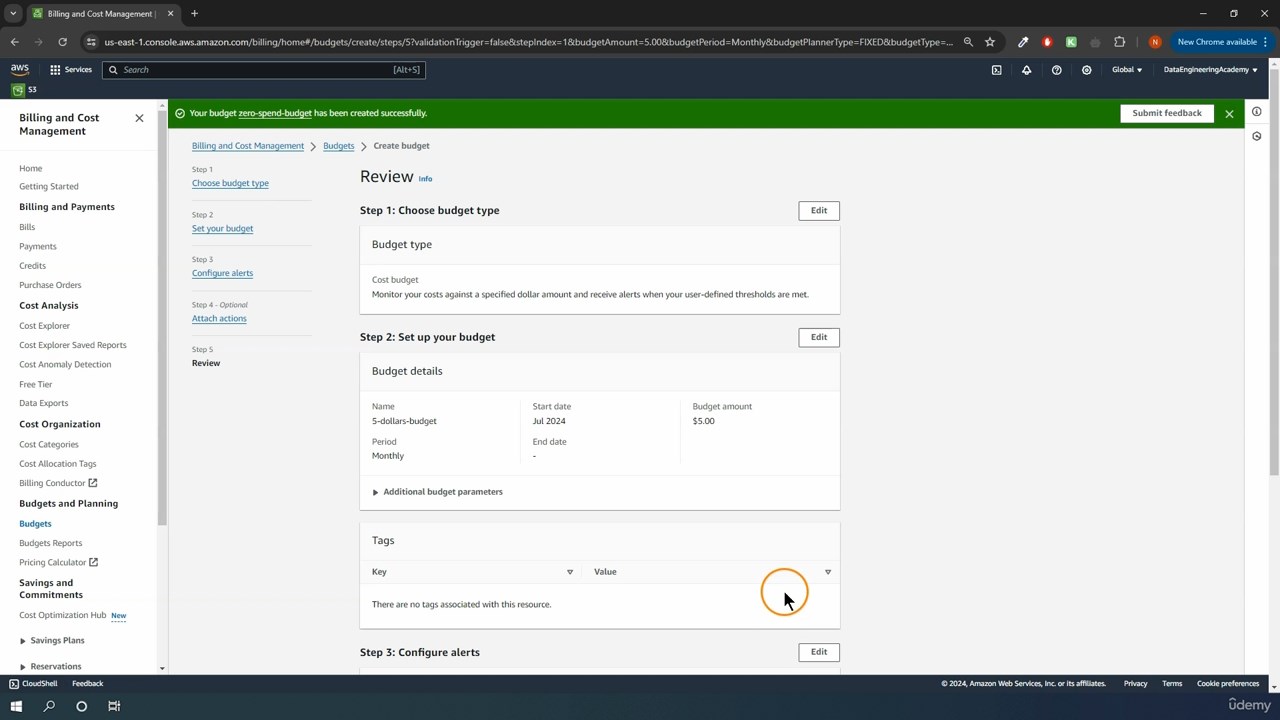Go back in browser history
The width and height of the screenshot is (1280, 720).
coord(14,42)
